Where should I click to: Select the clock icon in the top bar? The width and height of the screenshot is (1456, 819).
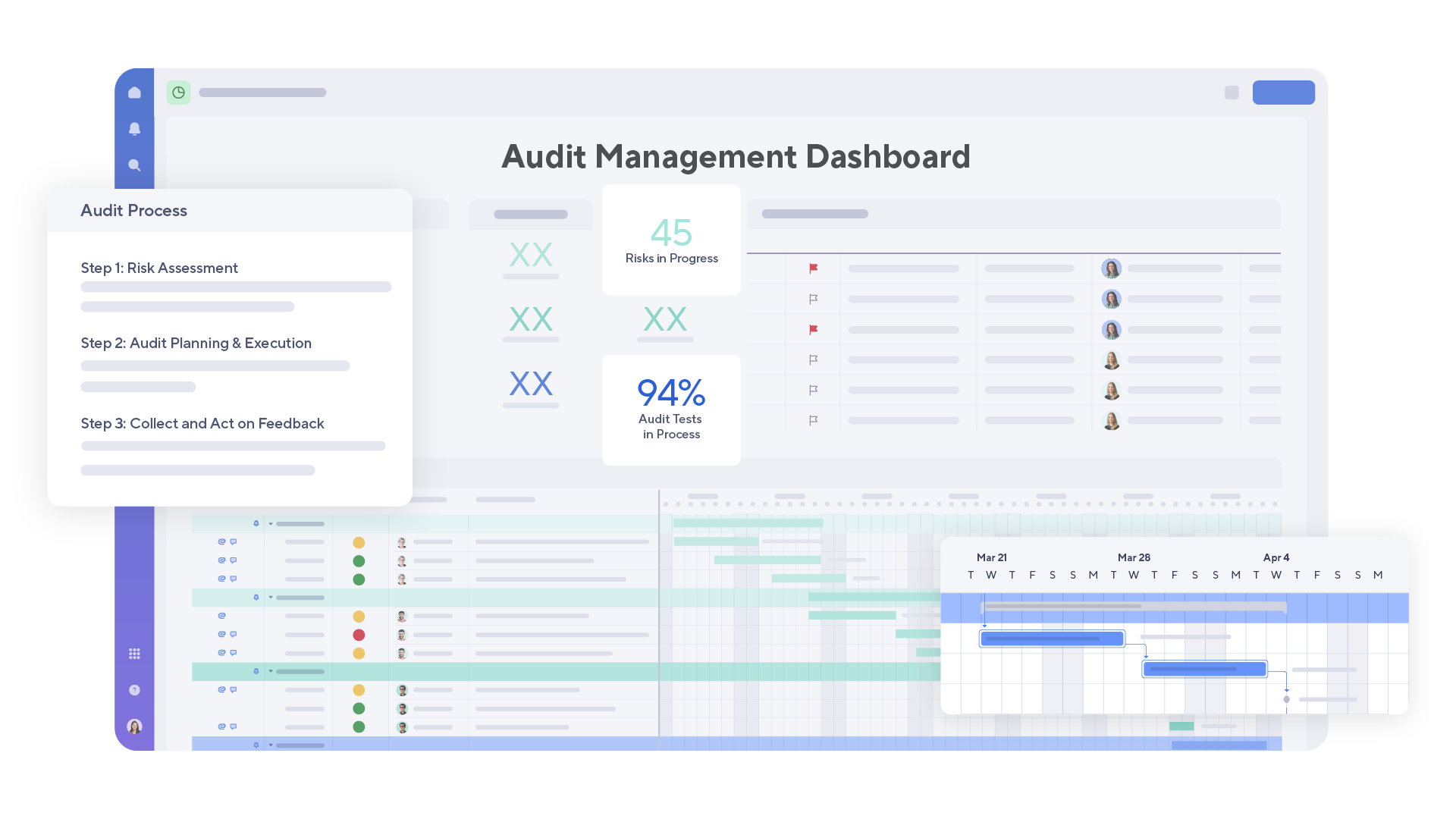tap(178, 93)
